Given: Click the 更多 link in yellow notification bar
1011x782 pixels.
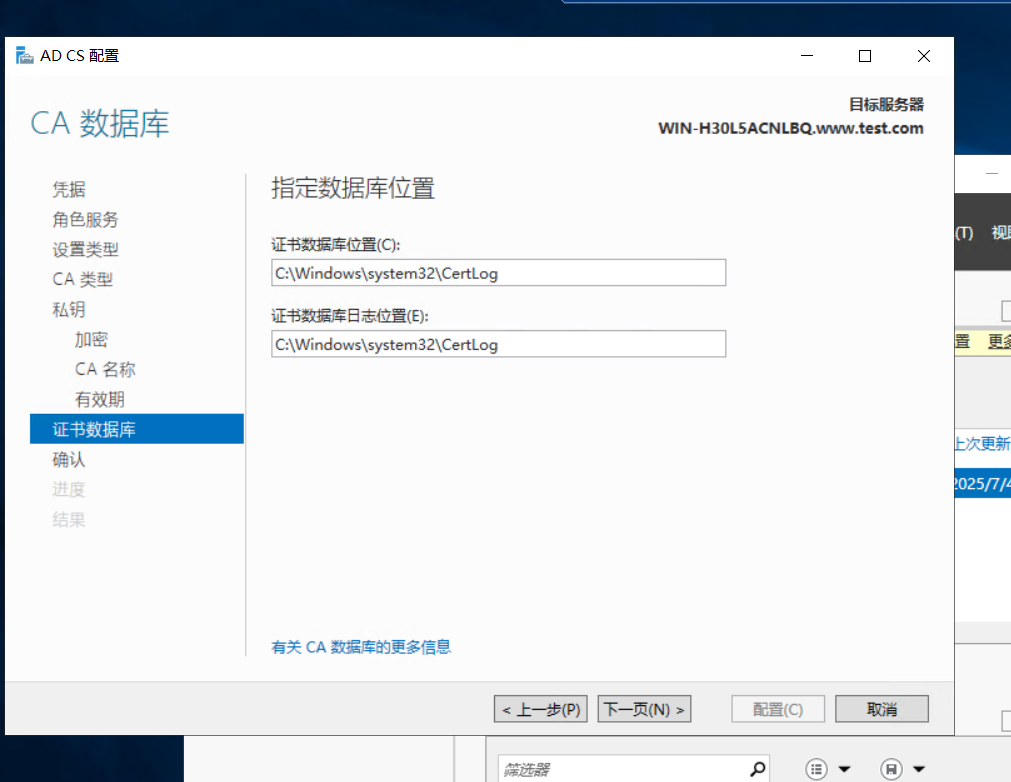Looking at the screenshot, I should [x=999, y=342].
